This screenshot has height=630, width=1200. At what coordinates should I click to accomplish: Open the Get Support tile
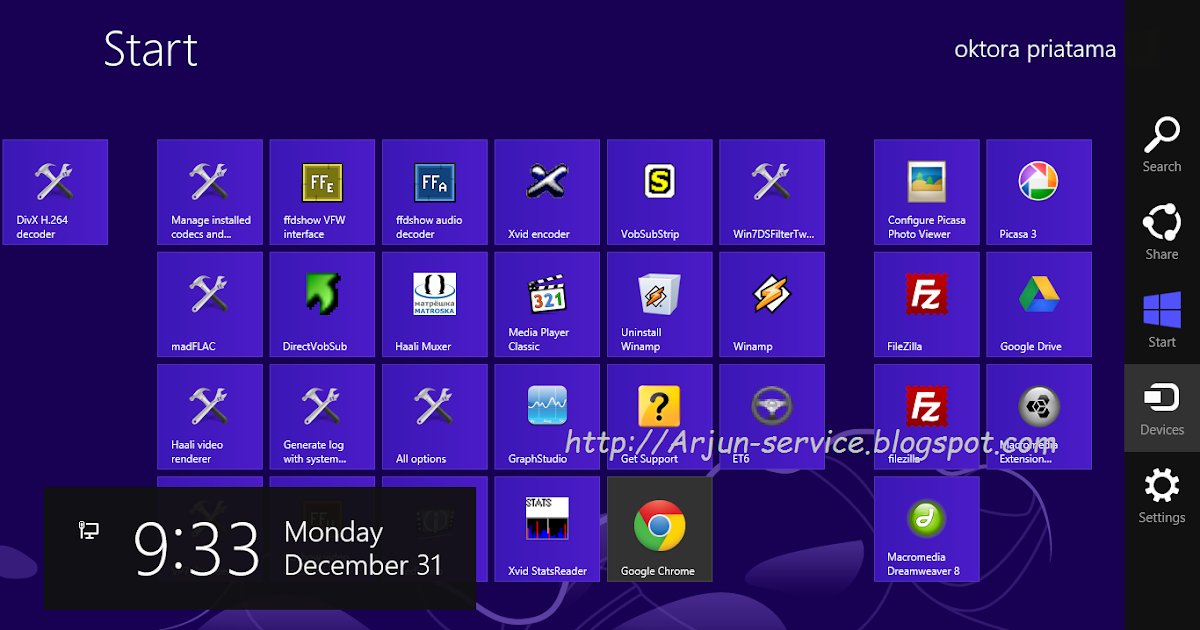coord(660,417)
